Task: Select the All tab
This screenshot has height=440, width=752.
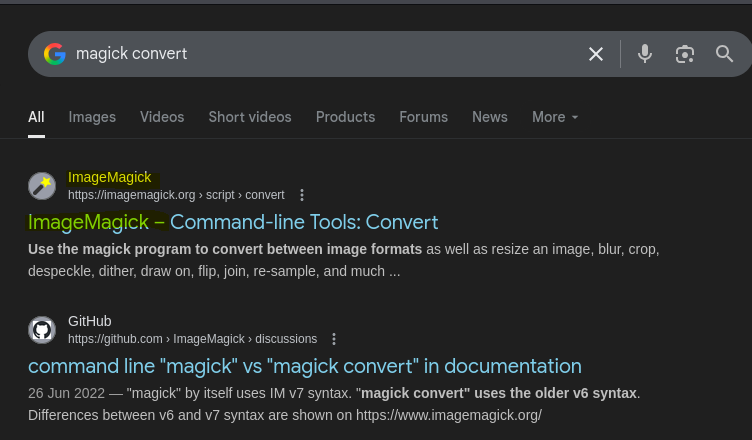Action: coord(36,117)
